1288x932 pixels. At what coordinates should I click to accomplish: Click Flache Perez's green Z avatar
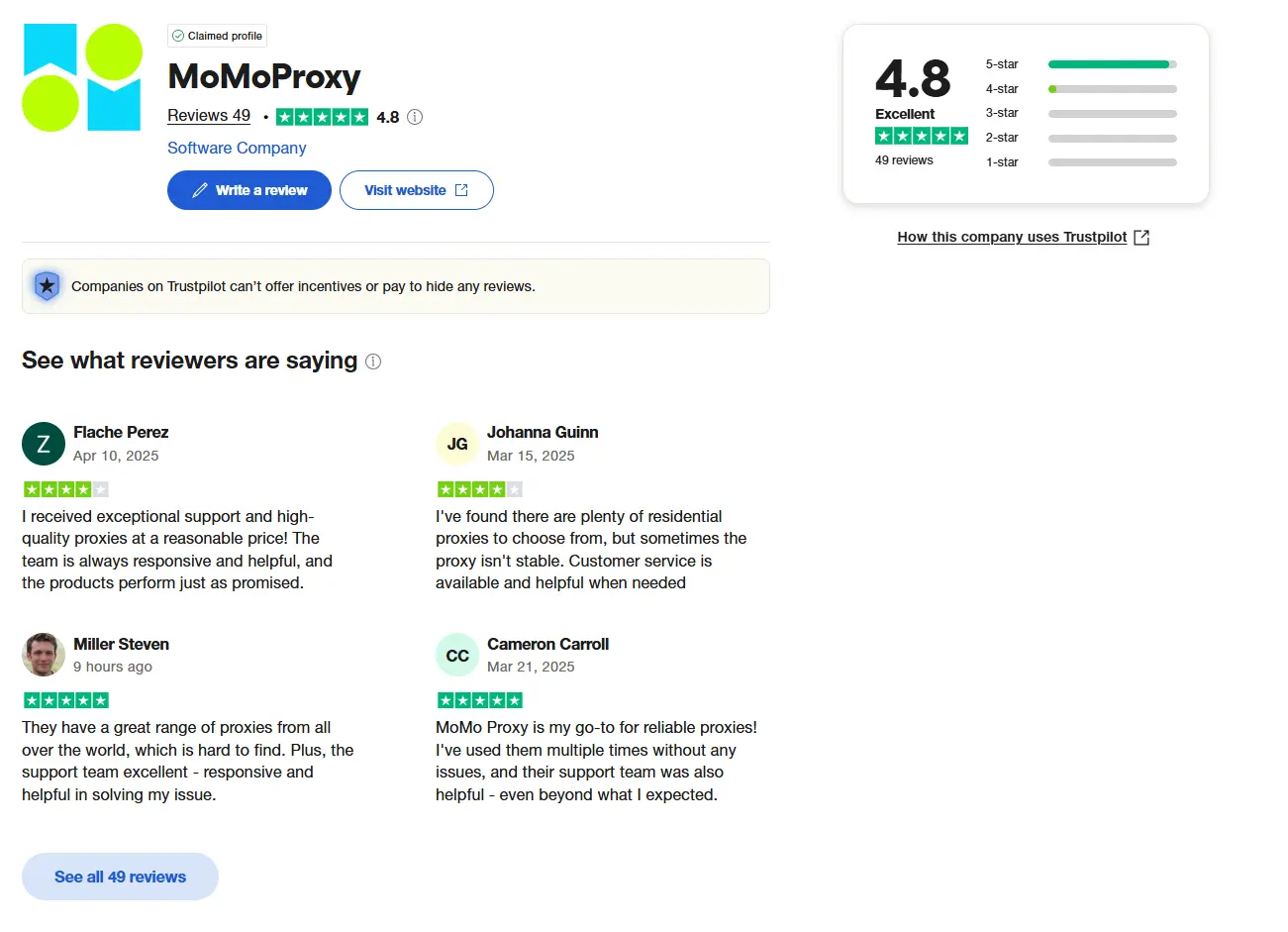pos(44,444)
